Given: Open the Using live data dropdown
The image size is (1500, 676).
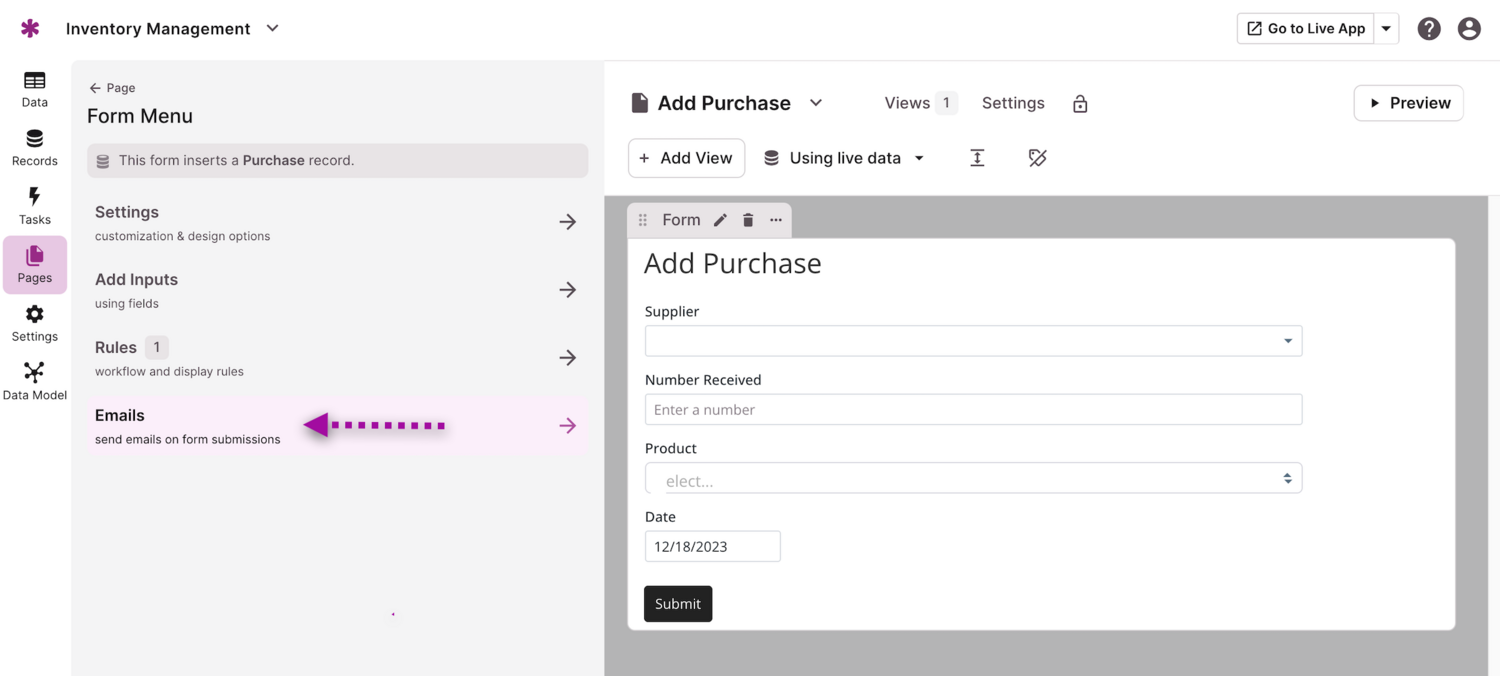Looking at the screenshot, I should [x=844, y=158].
